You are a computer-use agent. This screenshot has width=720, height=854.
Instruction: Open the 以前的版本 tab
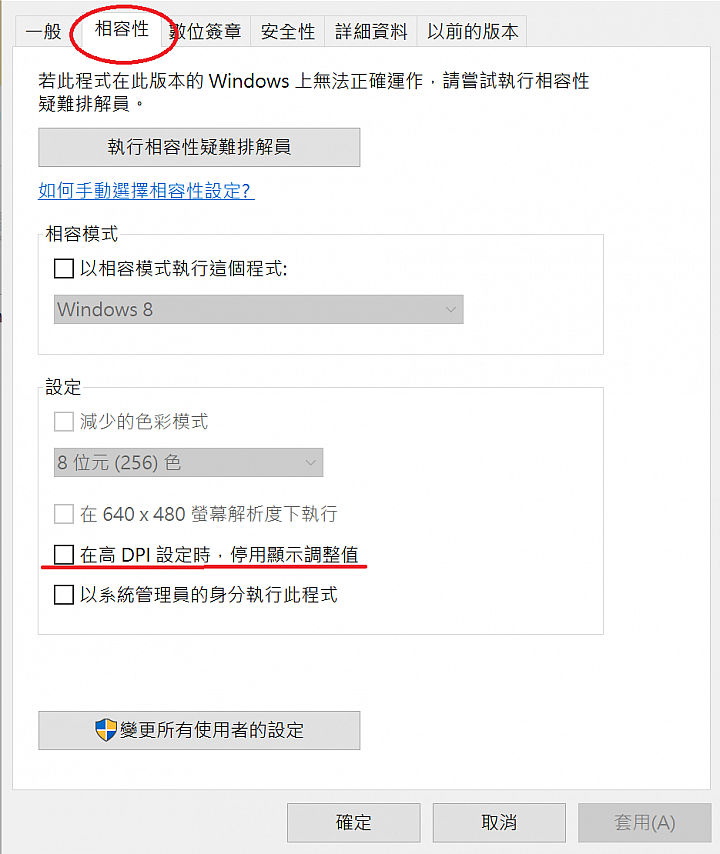pyautogui.click(x=472, y=32)
